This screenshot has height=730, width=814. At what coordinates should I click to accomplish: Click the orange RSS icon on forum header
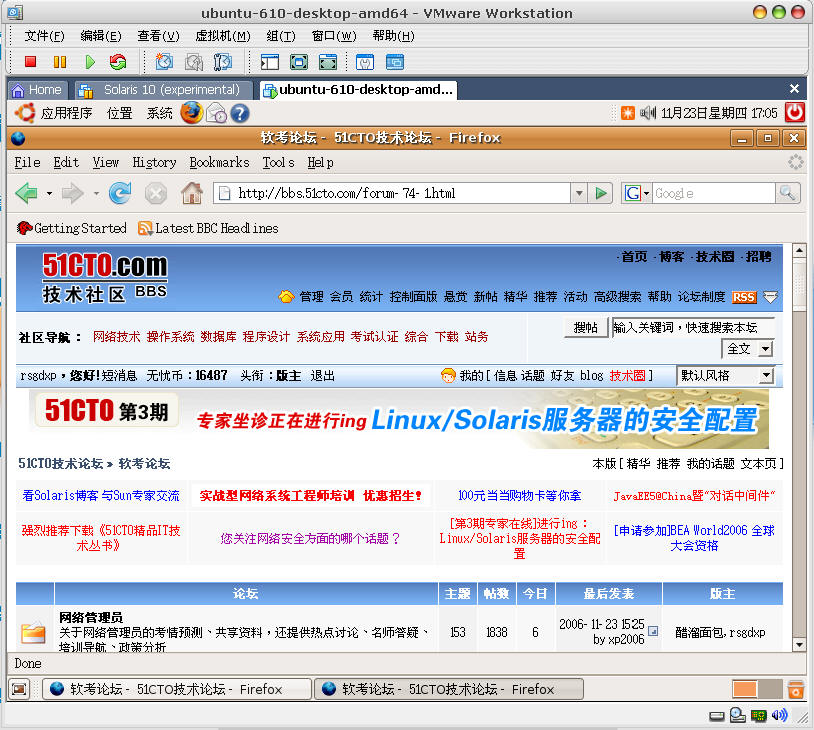pos(744,297)
